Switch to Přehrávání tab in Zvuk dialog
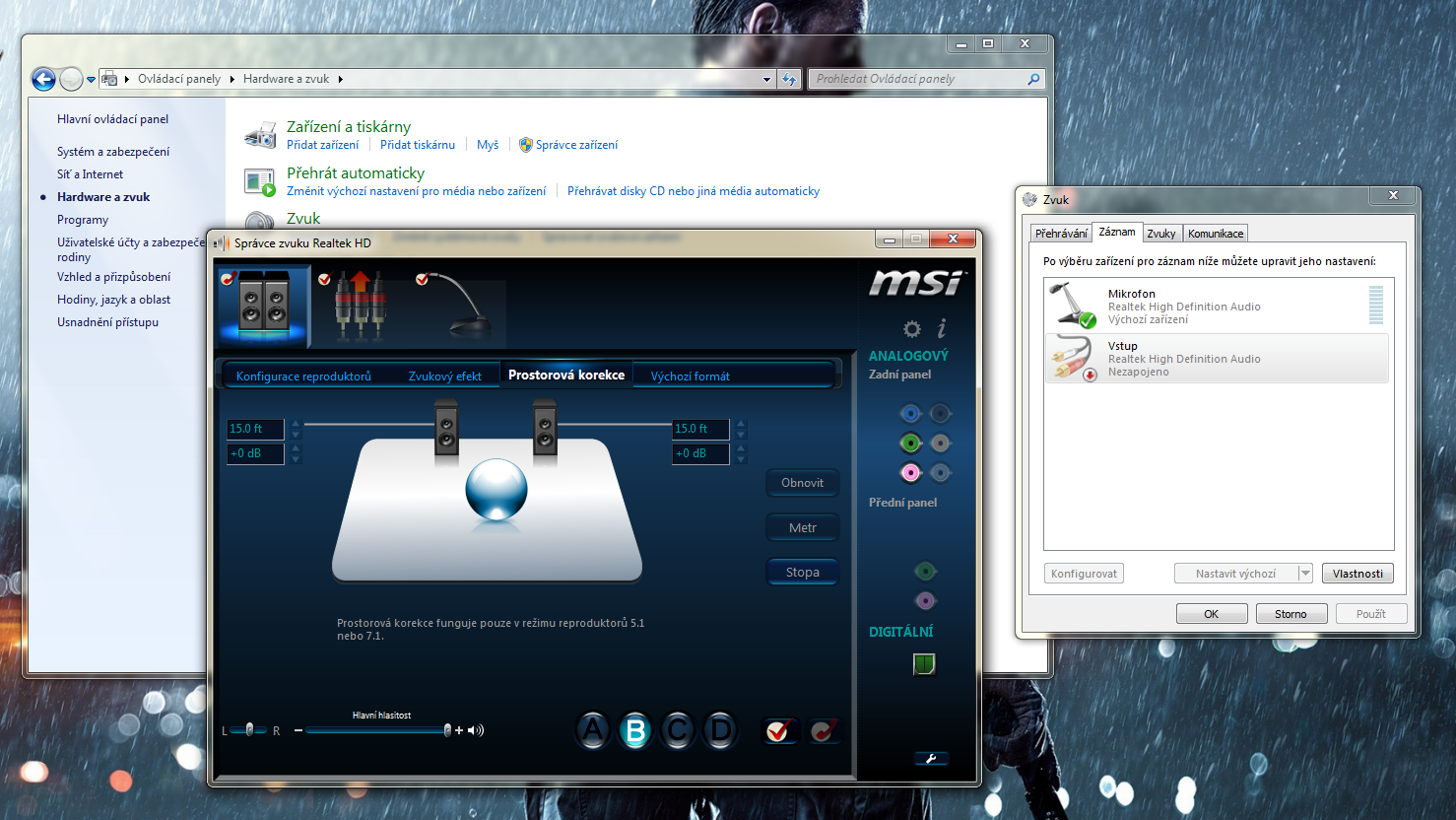Screen dimensions: 1456x820 point(1061,234)
